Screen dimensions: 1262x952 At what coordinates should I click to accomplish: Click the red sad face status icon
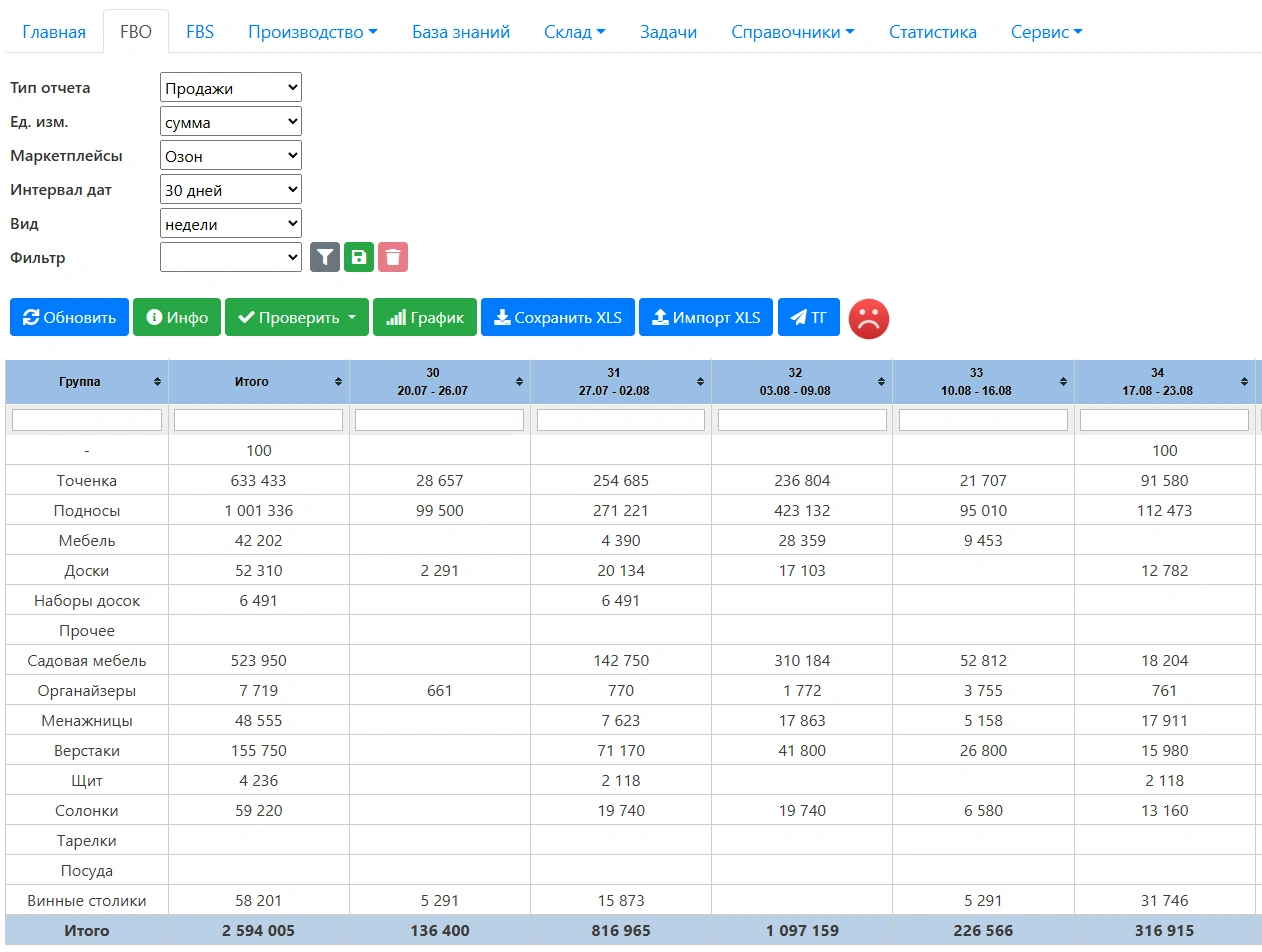pyautogui.click(x=869, y=318)
